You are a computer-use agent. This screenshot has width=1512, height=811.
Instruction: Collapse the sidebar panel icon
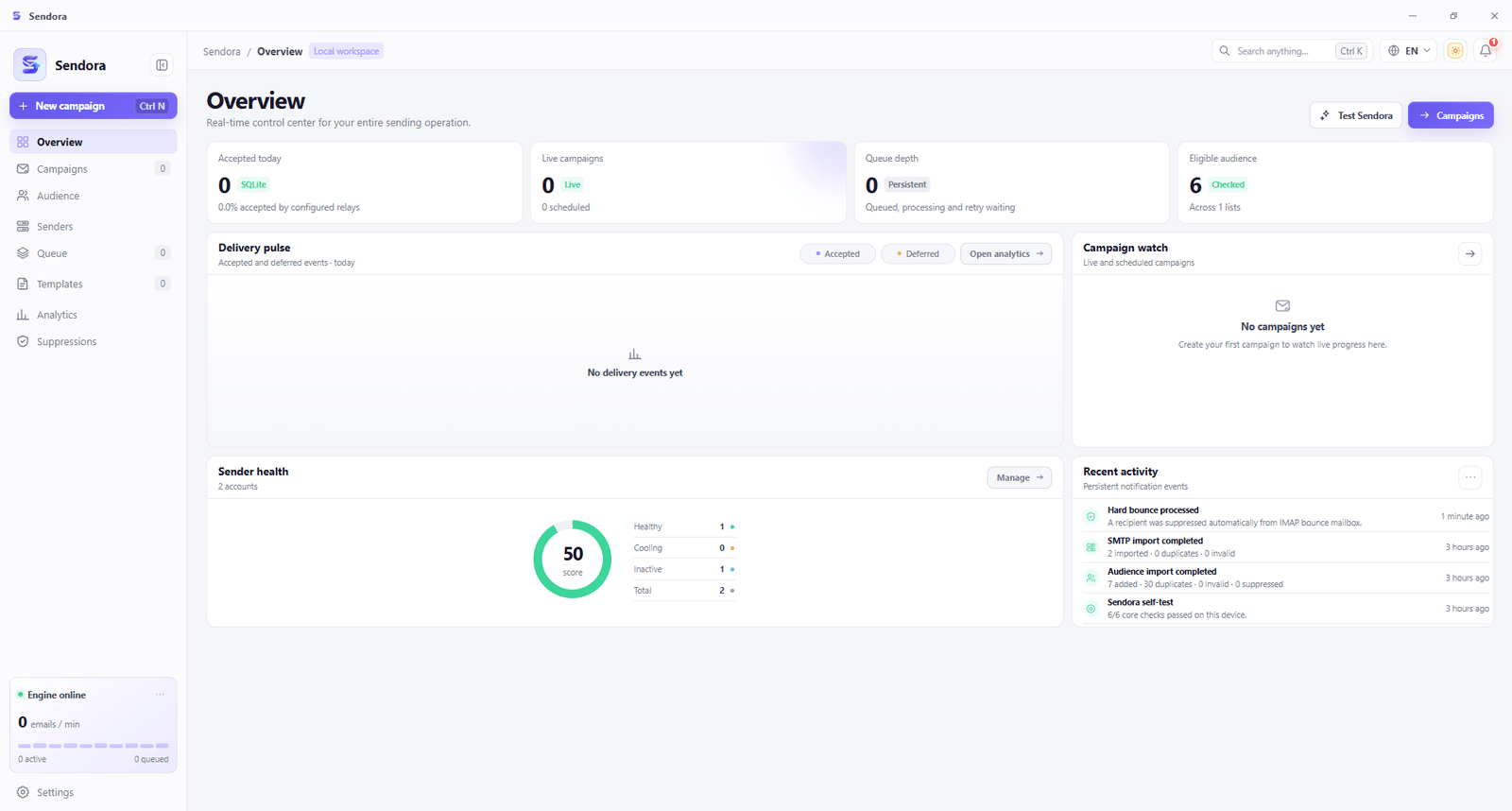[x=162, y=65]
